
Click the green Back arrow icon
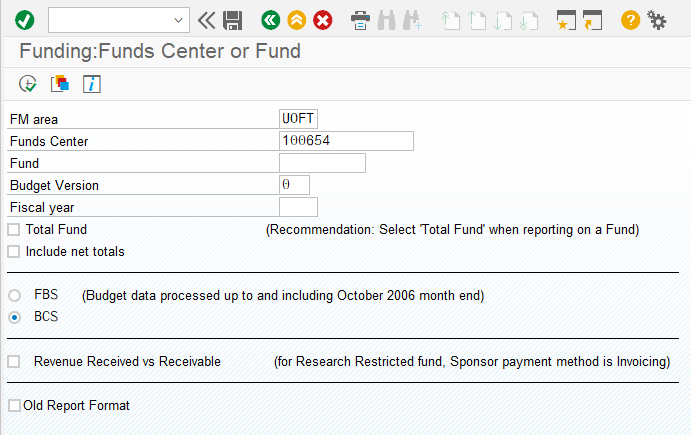[x=271, y=20]
